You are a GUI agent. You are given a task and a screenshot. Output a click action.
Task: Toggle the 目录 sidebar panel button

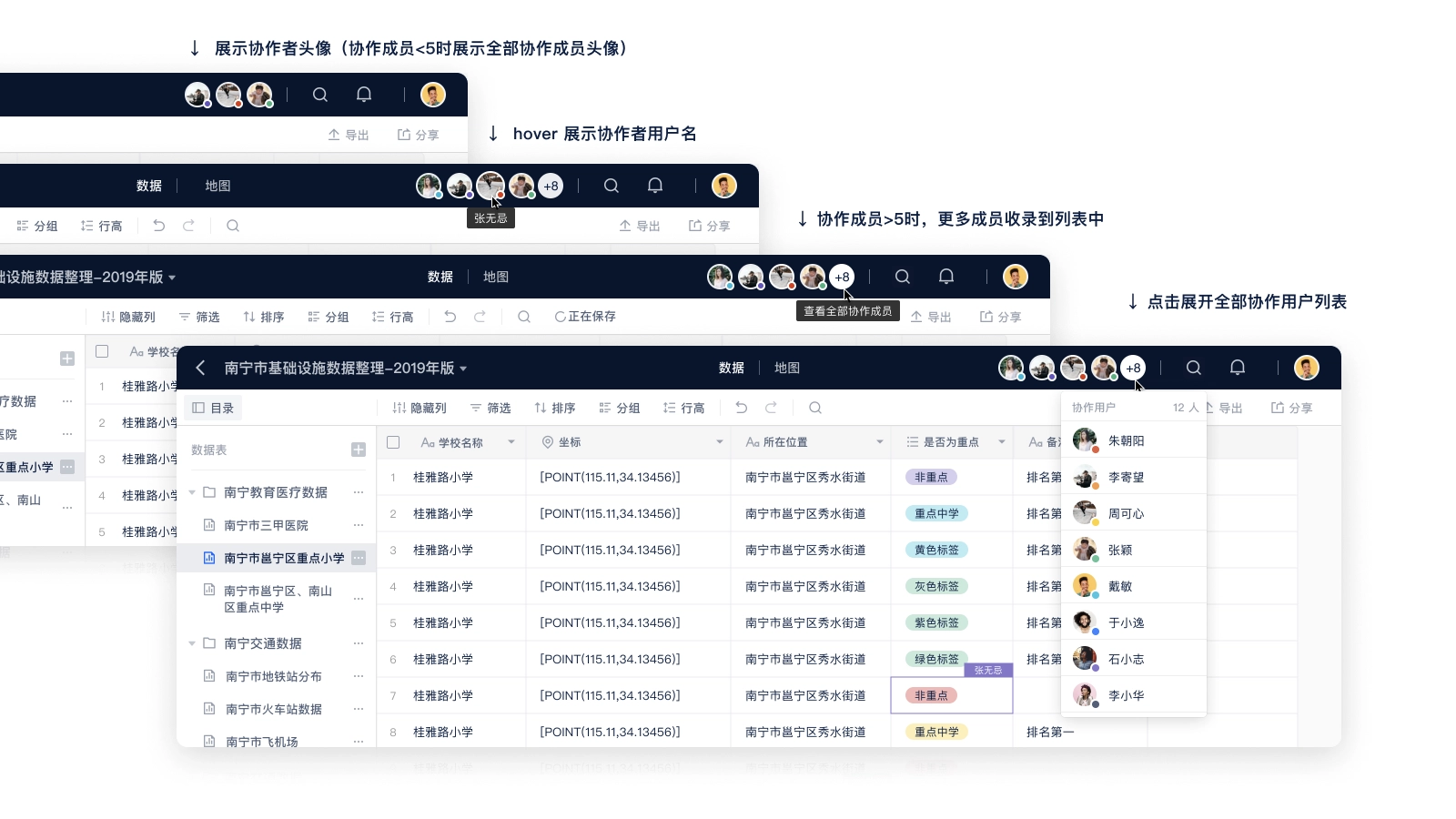click(x=213, y=408)
